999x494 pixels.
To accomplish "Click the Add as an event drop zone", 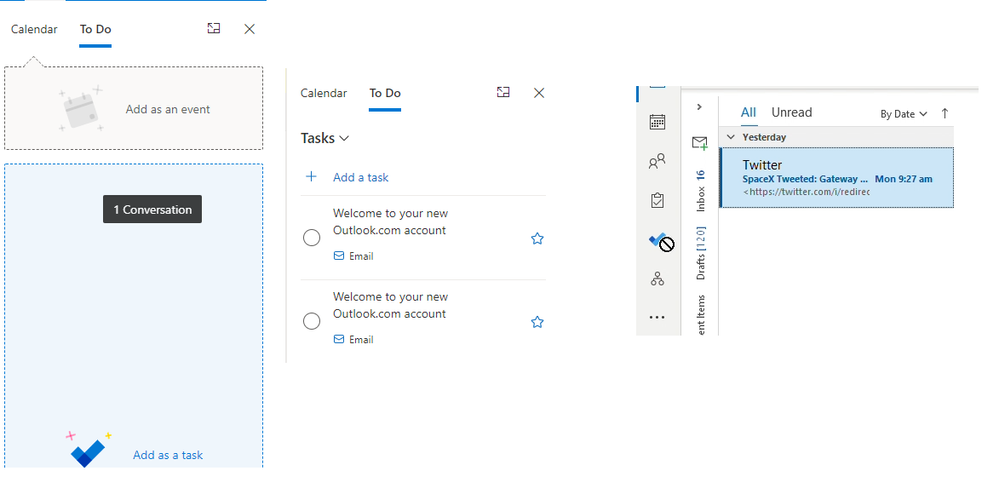I will [x=134, y=109].
